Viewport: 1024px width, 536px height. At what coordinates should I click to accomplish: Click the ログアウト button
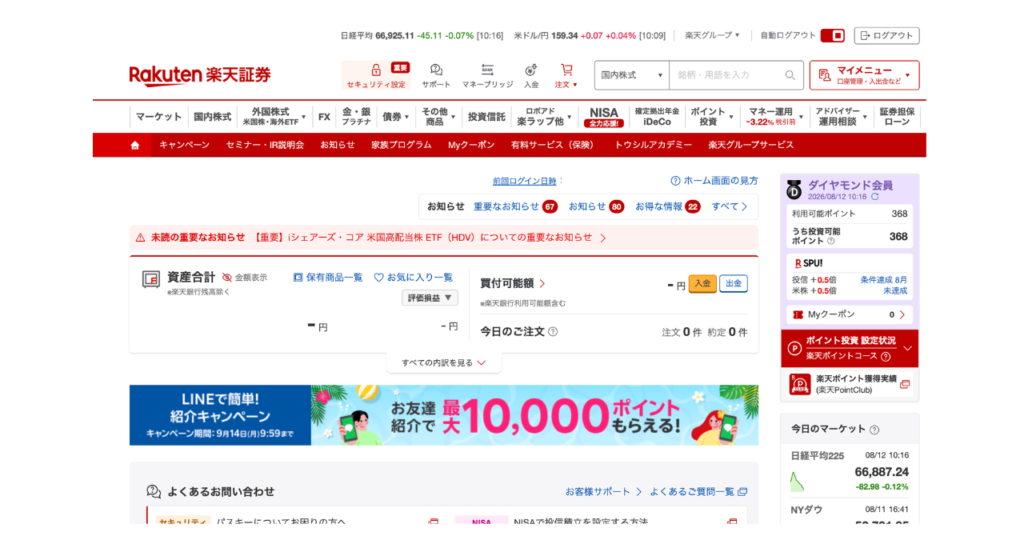pyautogui.click(x=887, y=36)
